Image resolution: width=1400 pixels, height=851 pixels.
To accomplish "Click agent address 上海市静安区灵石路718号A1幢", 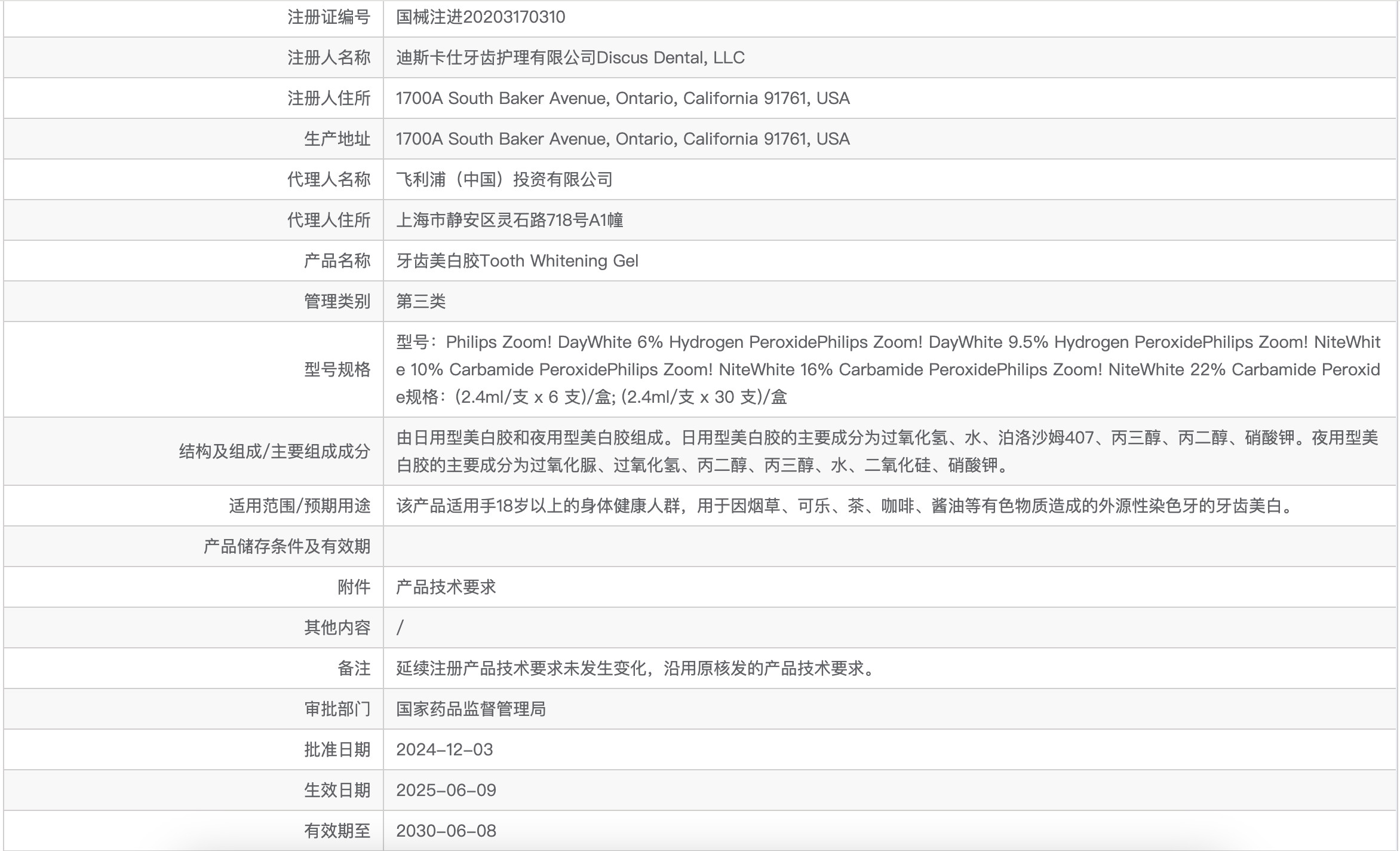I will click(x=509, y=221).
